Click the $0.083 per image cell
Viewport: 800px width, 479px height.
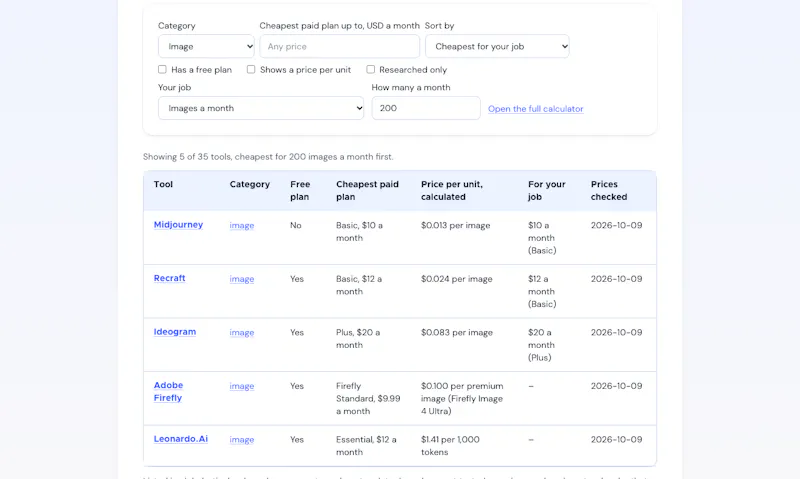[x=457, y=333]
